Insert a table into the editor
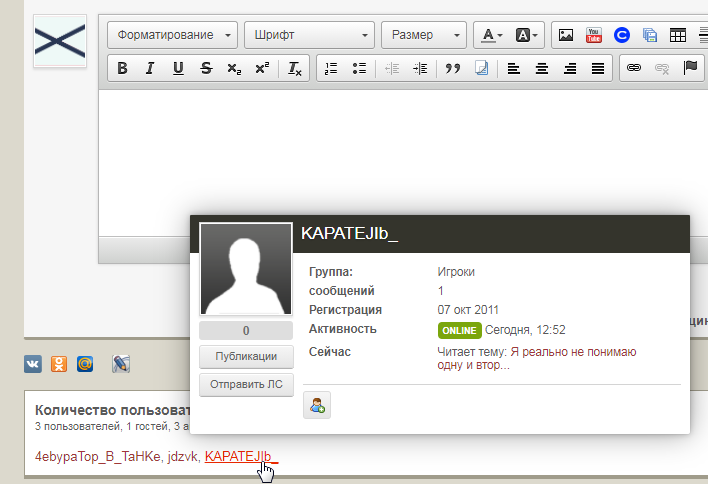Screen dimensions: 708x484 point(678,35)
